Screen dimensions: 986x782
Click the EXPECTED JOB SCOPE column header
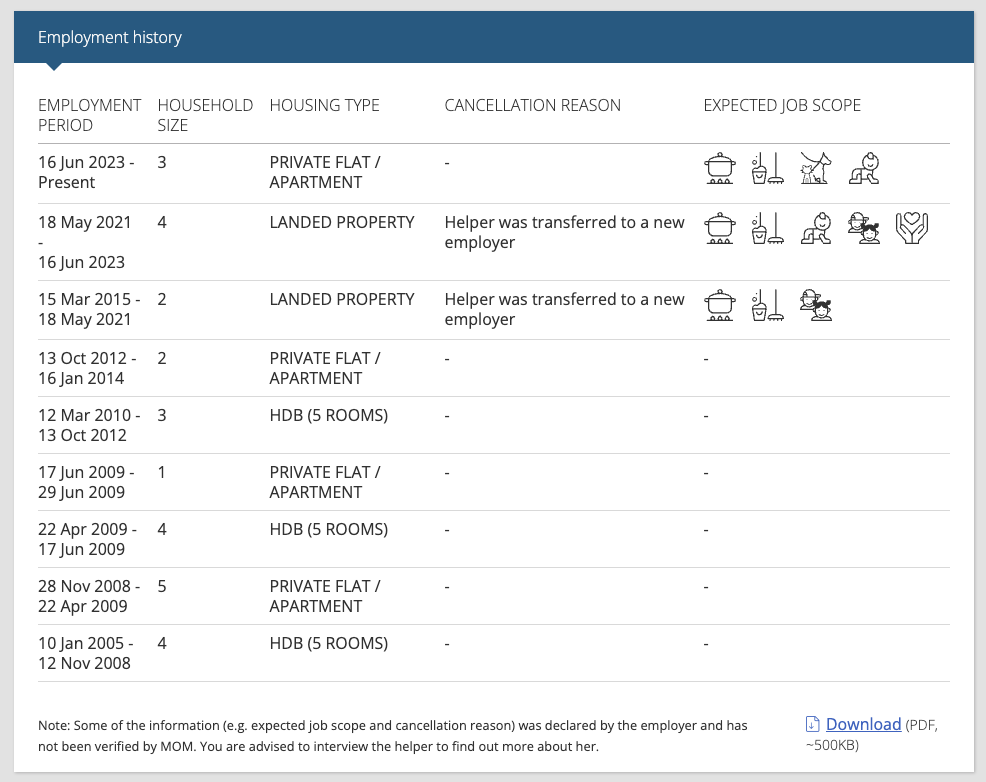pos(782,105)
